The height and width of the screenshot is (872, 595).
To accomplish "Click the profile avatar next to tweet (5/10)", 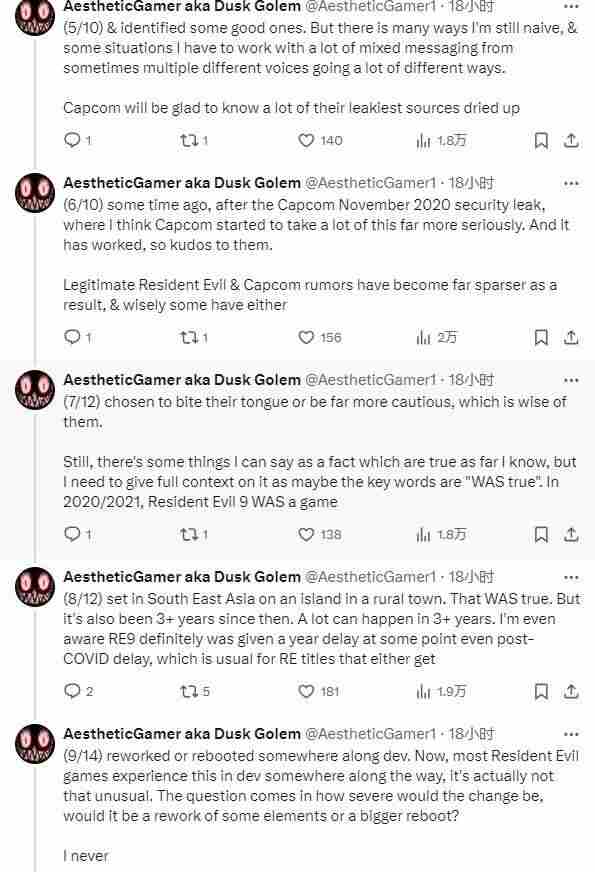I will coord(35,15).
